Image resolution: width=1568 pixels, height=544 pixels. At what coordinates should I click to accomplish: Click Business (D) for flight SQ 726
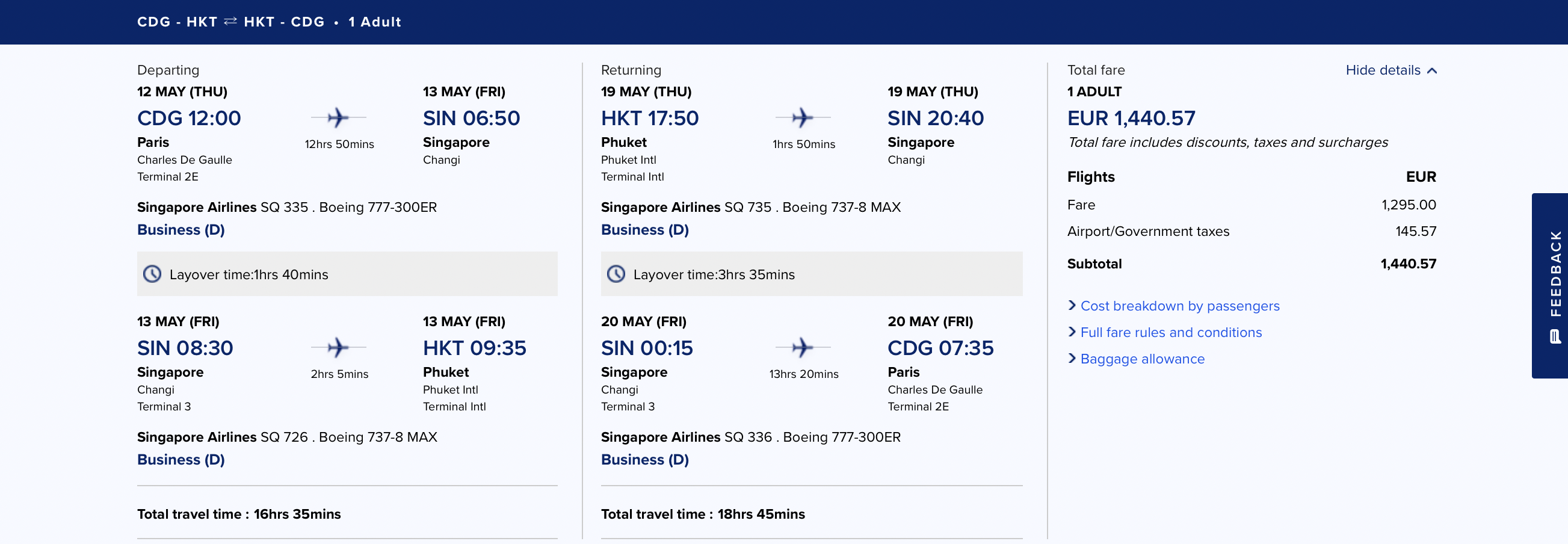181,460
